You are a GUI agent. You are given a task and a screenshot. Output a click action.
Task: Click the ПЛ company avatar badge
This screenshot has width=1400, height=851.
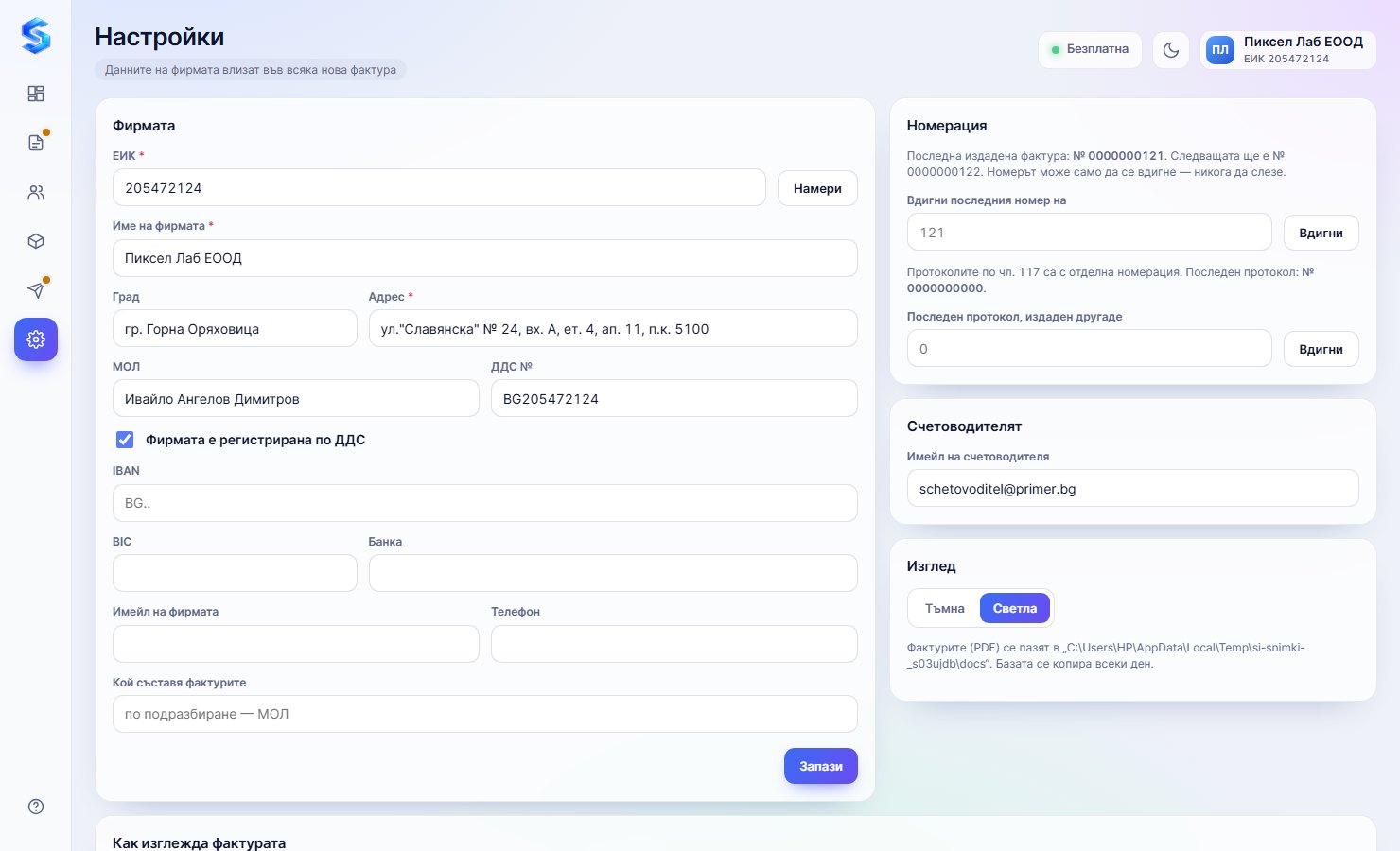(1220, 50)
